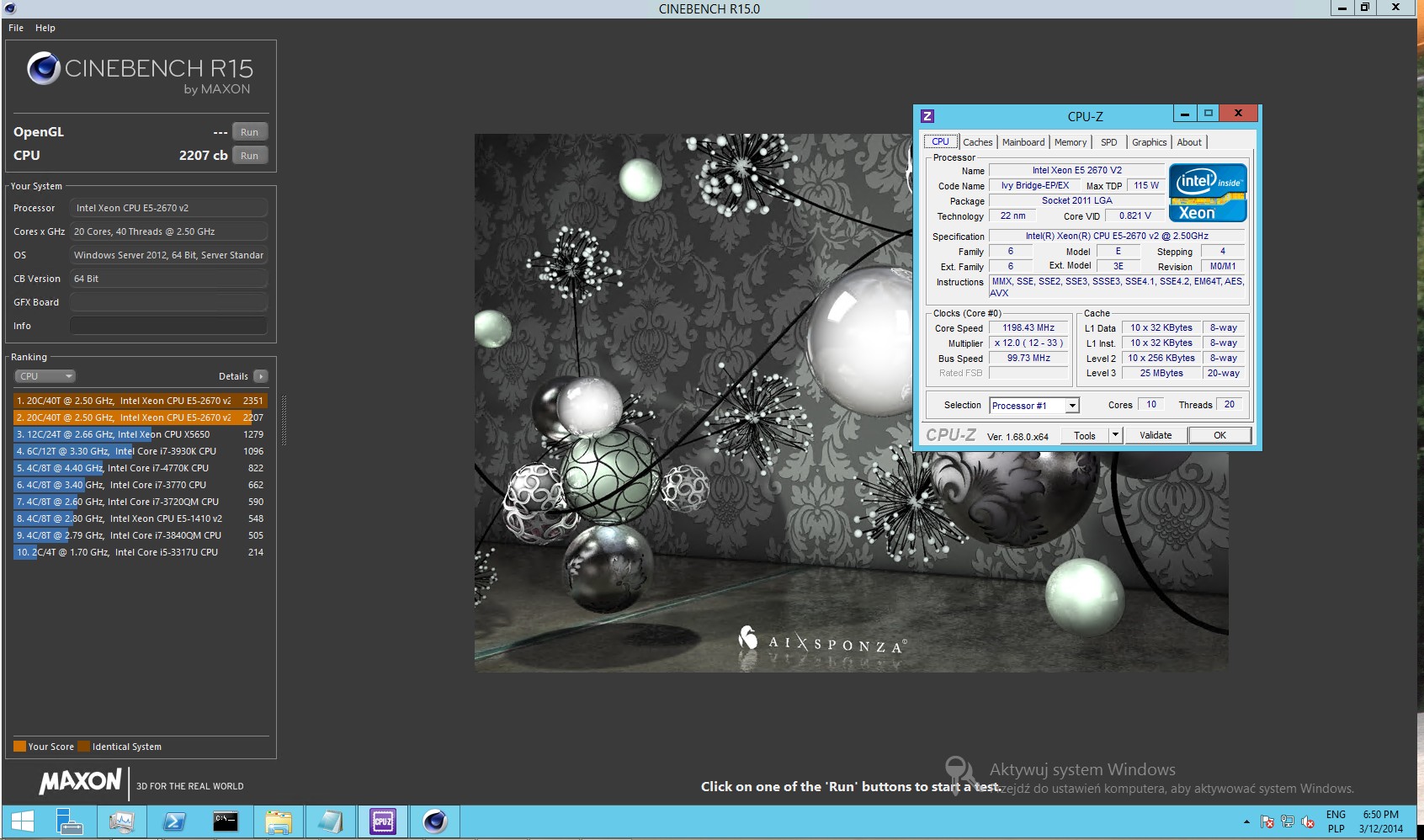The image size is (1424, 840).
Task: Open Server Manager from the taskbar
Action: point(68,821)
